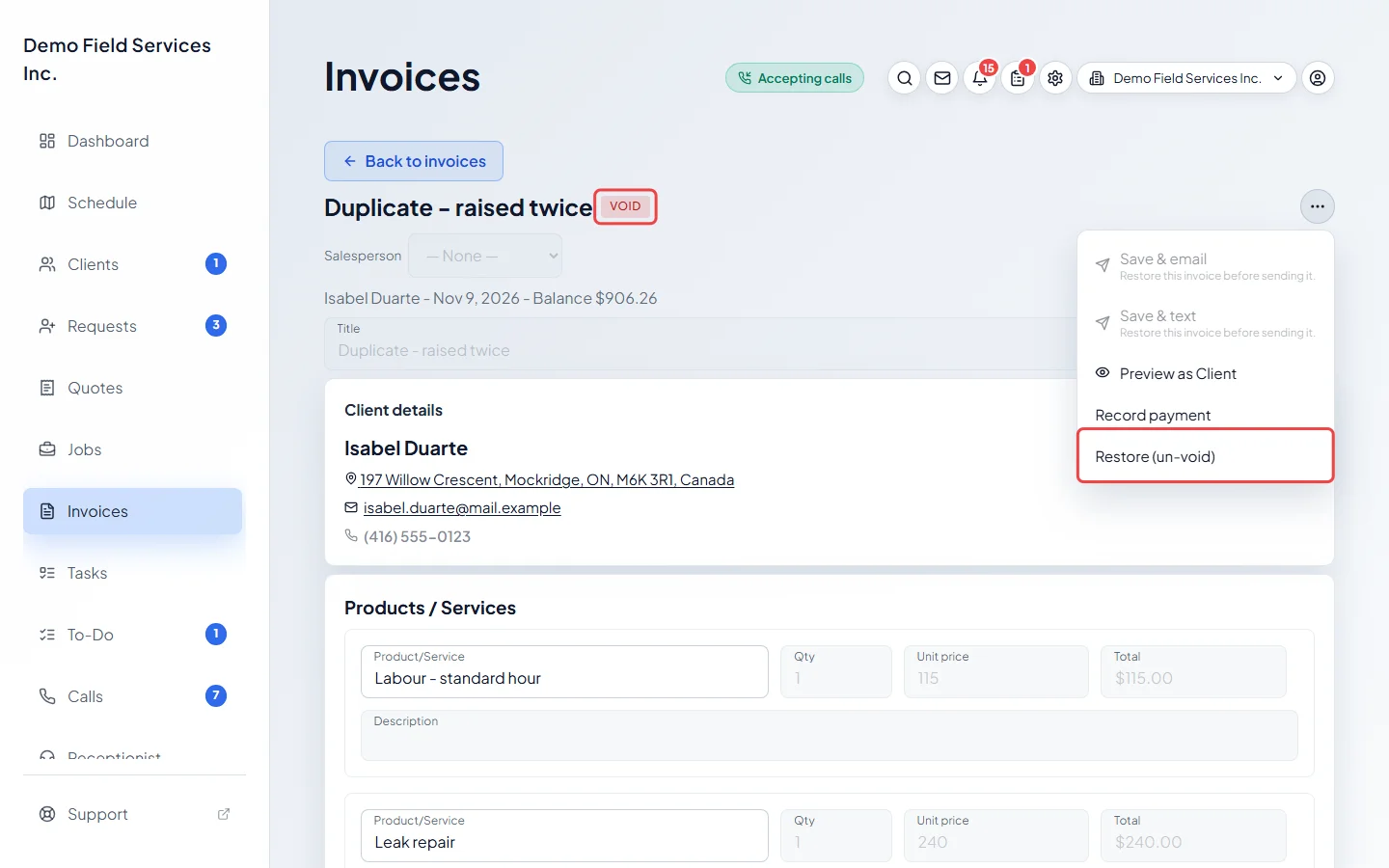Expand the Demo Field Services Inc. company selector
The height and width of the screenshot is (868, 1389).
pyautogui.click(x=1186, y=78)
